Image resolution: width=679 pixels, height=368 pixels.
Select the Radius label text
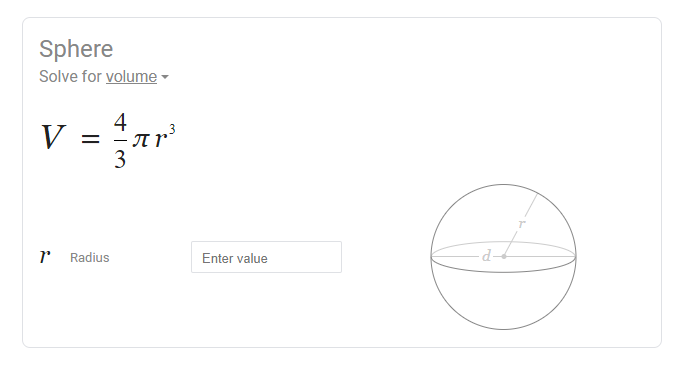click(x=90, y=258)
